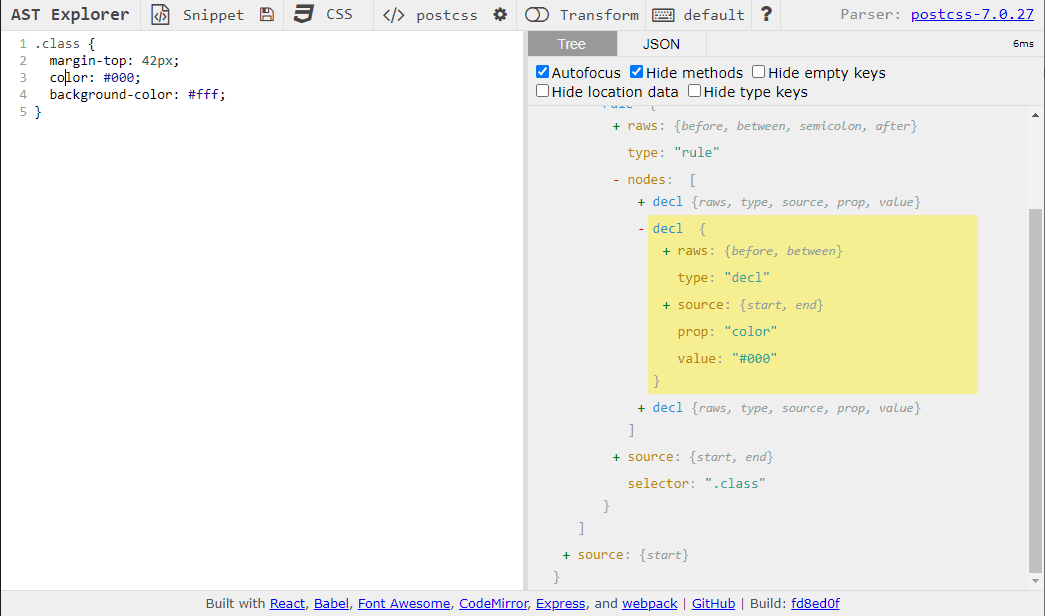Click selector ".class" in tree

tap(735, 484)
